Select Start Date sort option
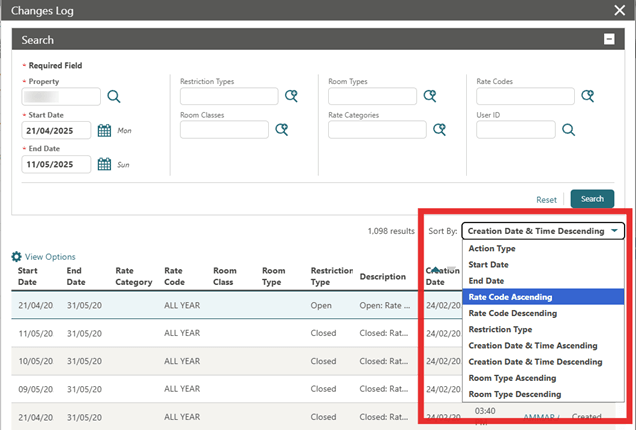 (543, 264)
